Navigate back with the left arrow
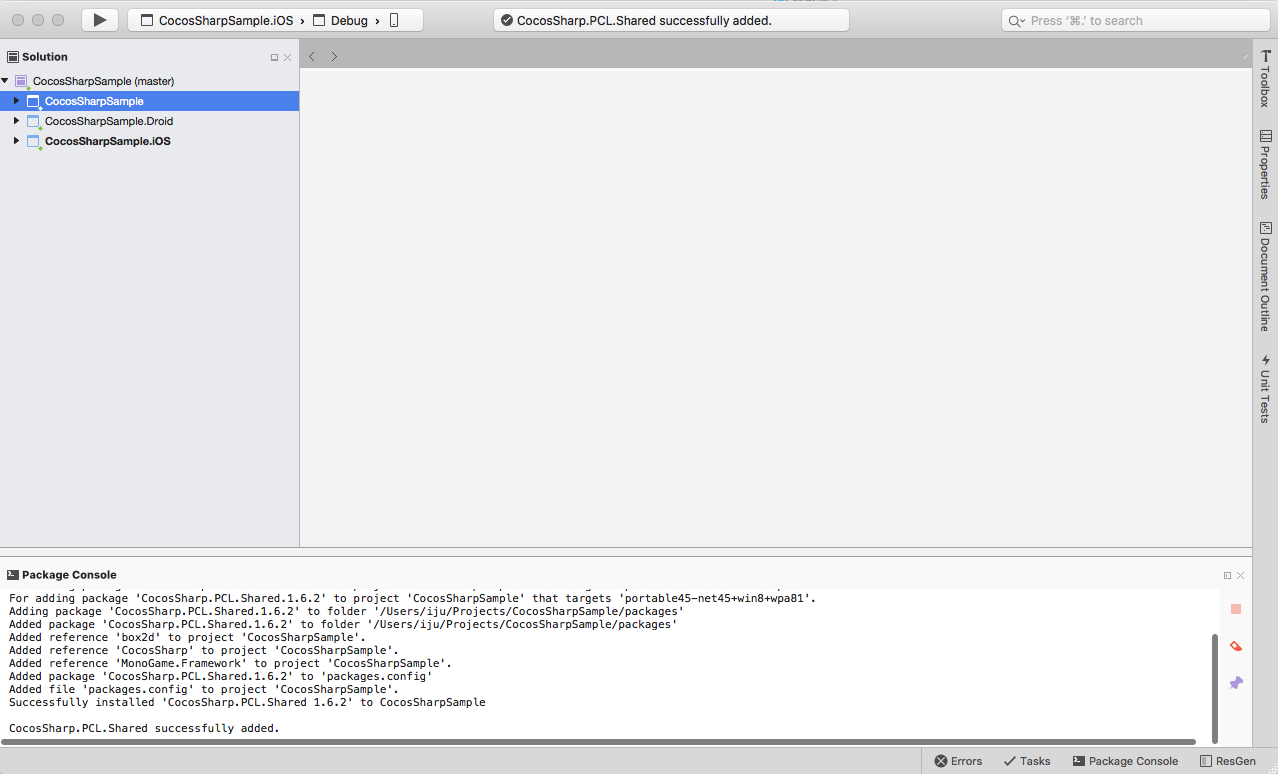 (x=312, y=56)
